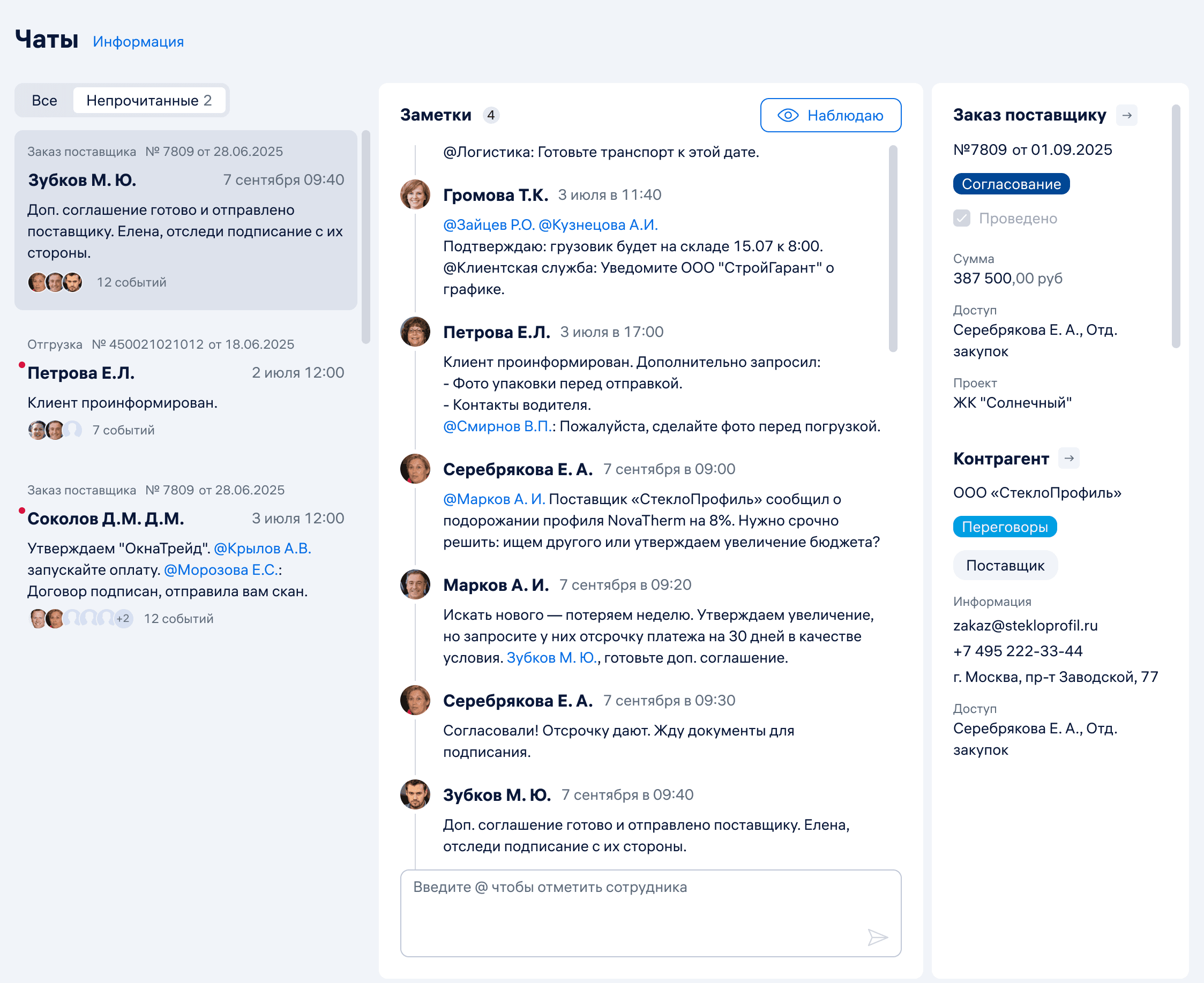Open Контрагент details via arrow icon
This screenshot has height=983, width=1204.
tap(1068, 458)
